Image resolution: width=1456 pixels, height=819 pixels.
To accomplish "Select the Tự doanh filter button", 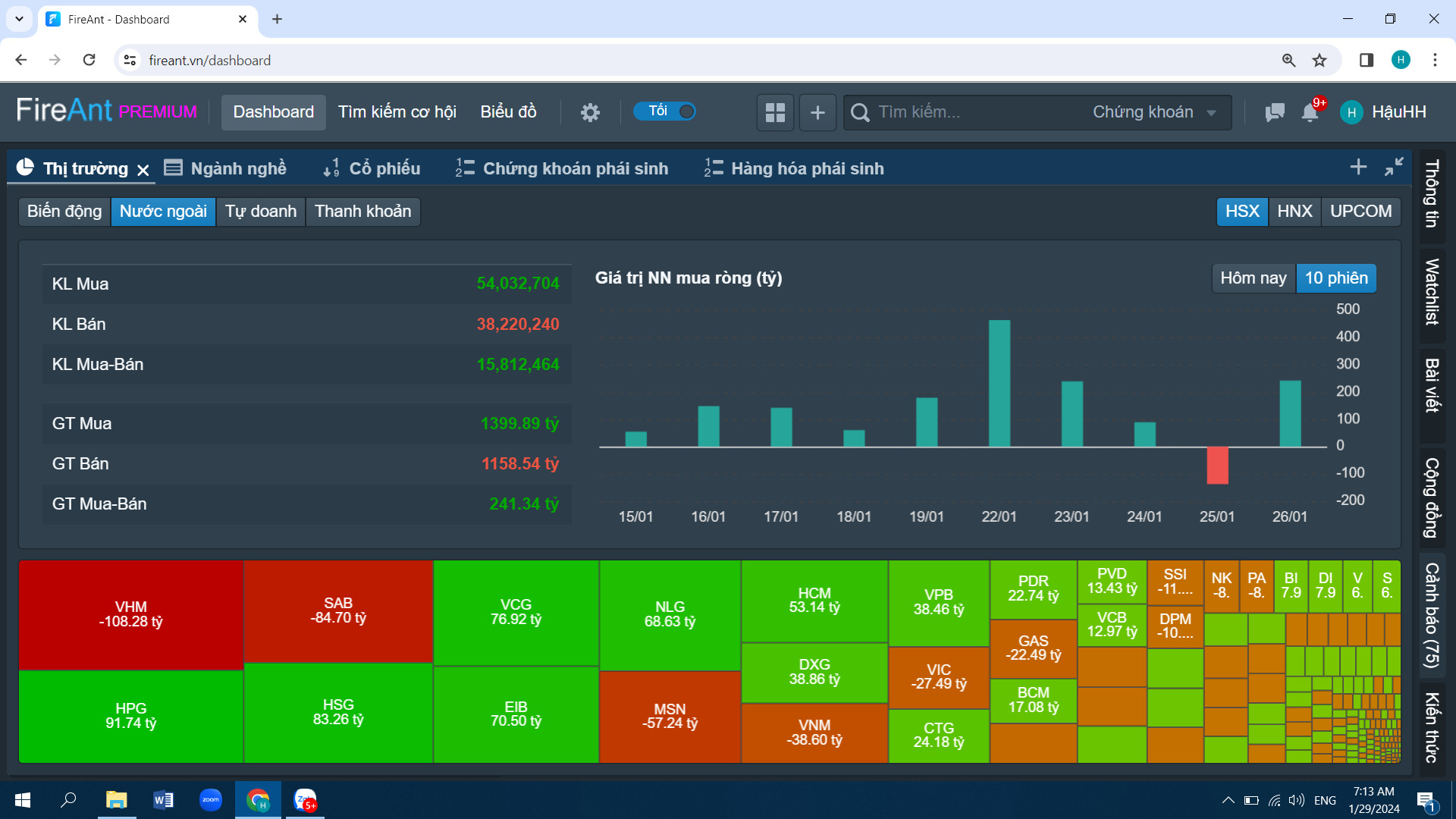I will pyautogui.click(x=261, y=212).
